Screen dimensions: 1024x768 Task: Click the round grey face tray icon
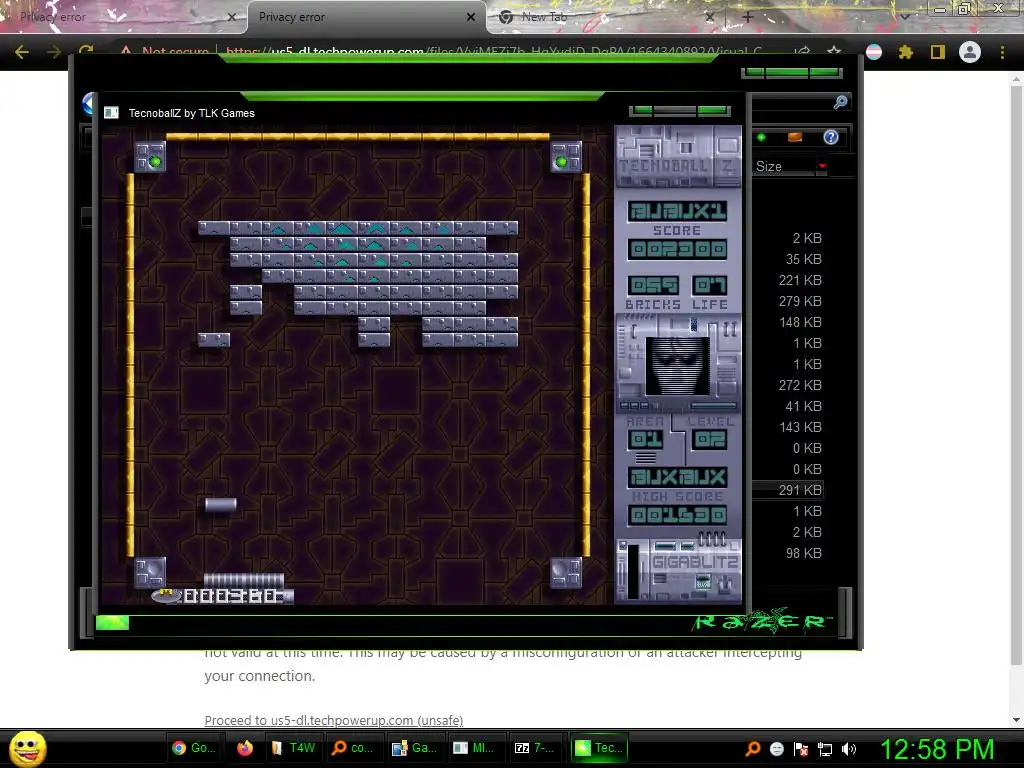(x=776, y=749)
